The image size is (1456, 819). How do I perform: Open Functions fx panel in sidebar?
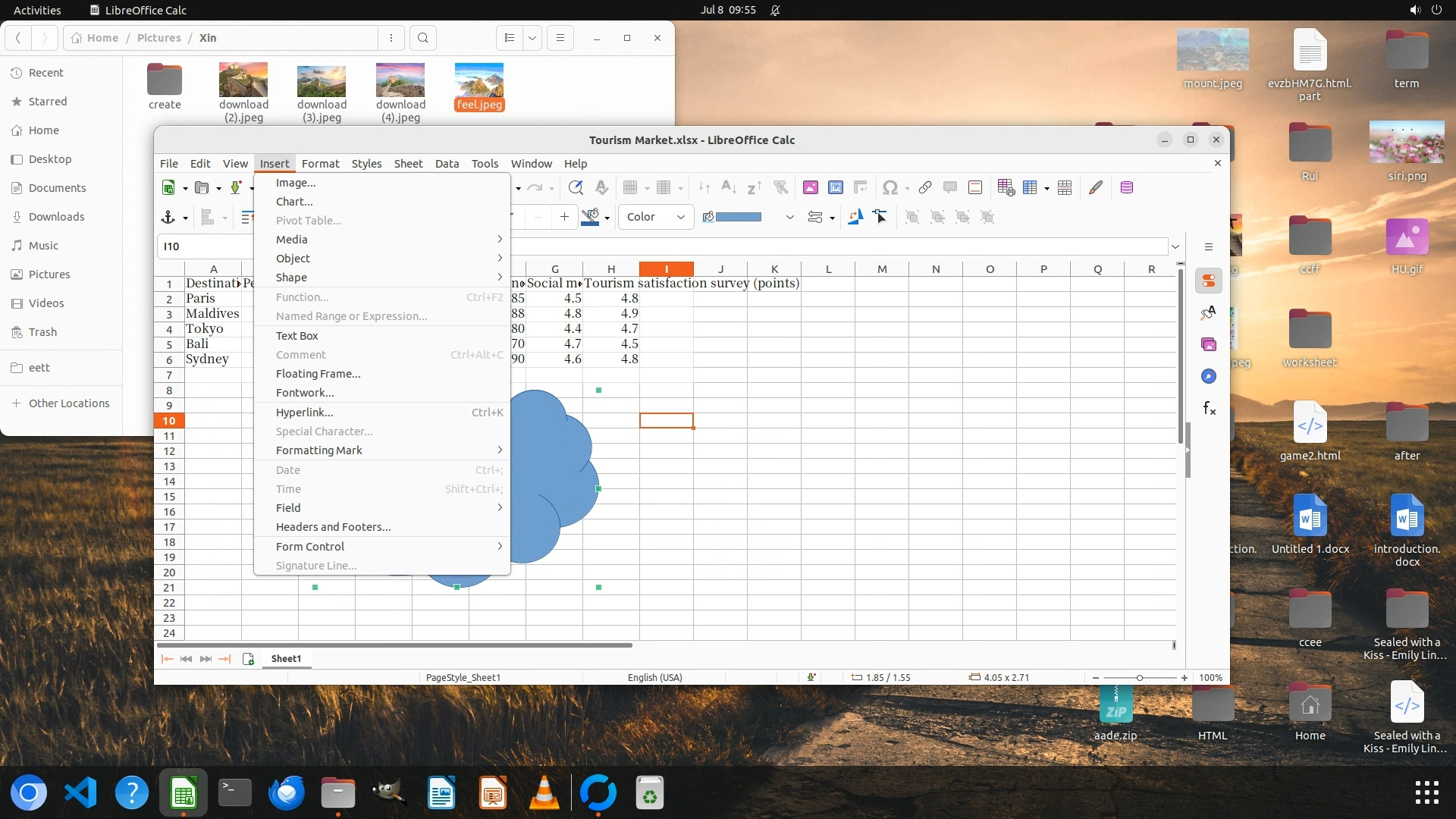(1209, 409)
